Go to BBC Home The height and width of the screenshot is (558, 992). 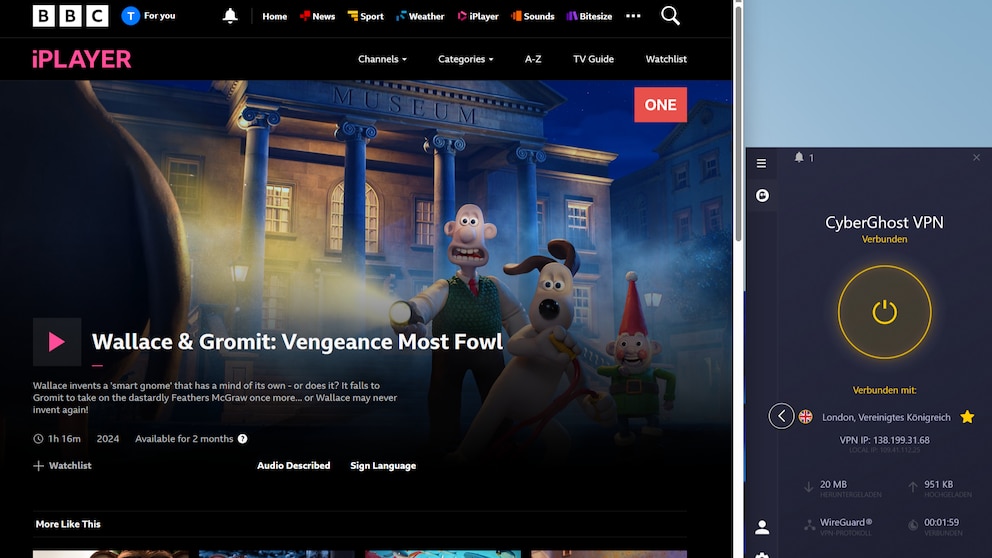[x=275, y=16]
